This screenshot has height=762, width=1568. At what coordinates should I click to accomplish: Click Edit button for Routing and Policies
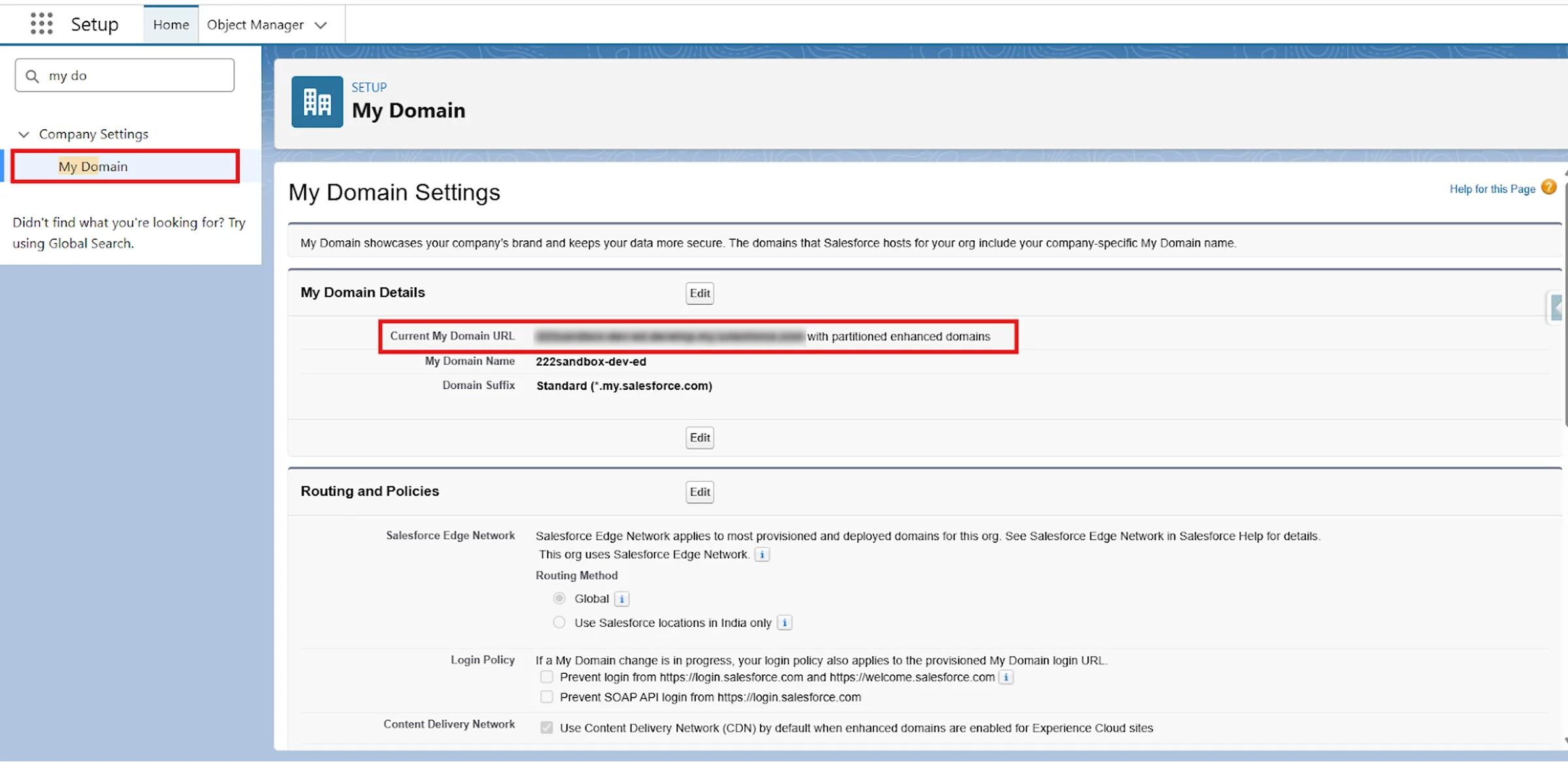click(700, 492)
